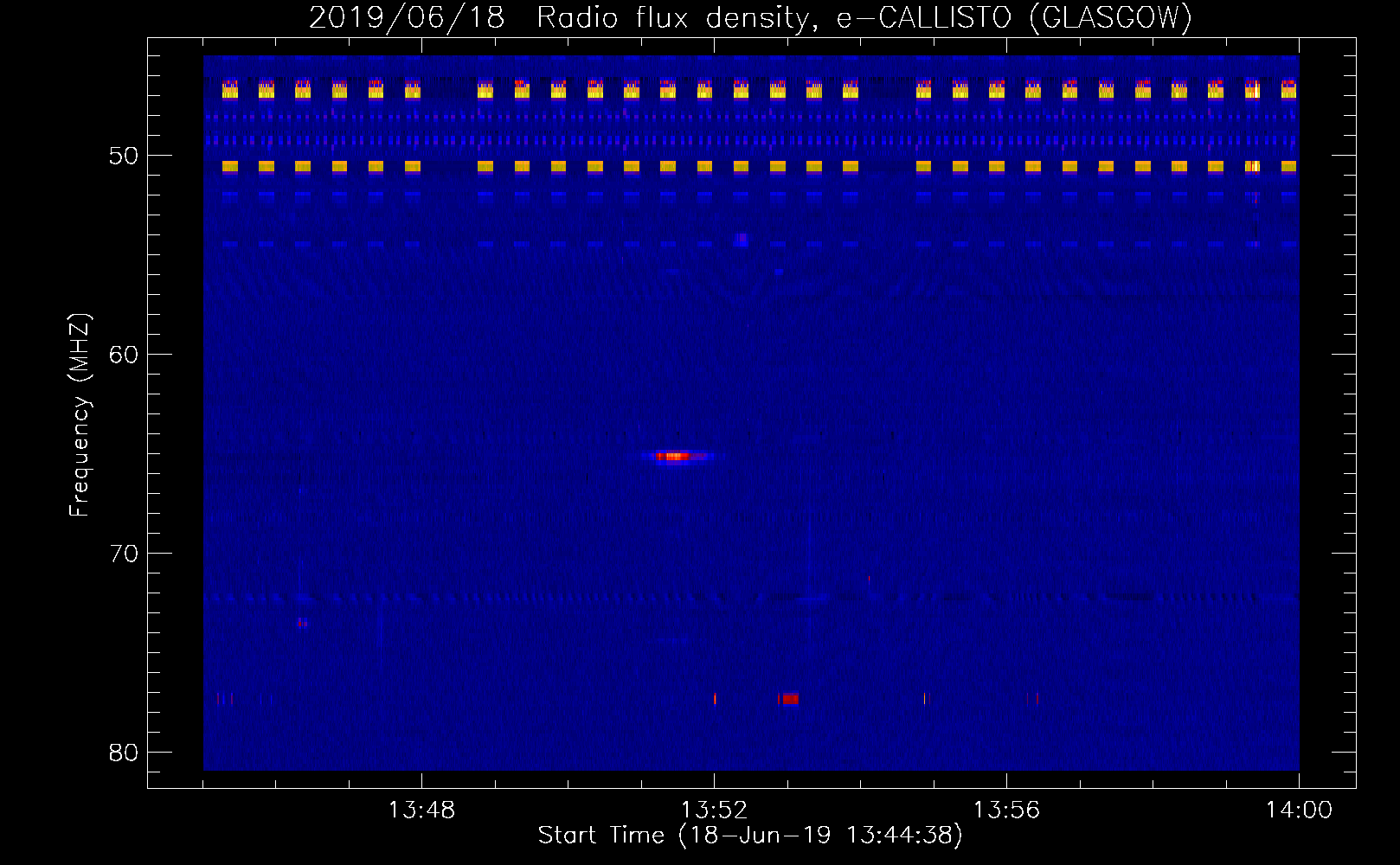The height and width of the screenshot is (865, 1400).
Task: Click the "Frequency (MHZ)" vertical axis label
Action: 80,415
